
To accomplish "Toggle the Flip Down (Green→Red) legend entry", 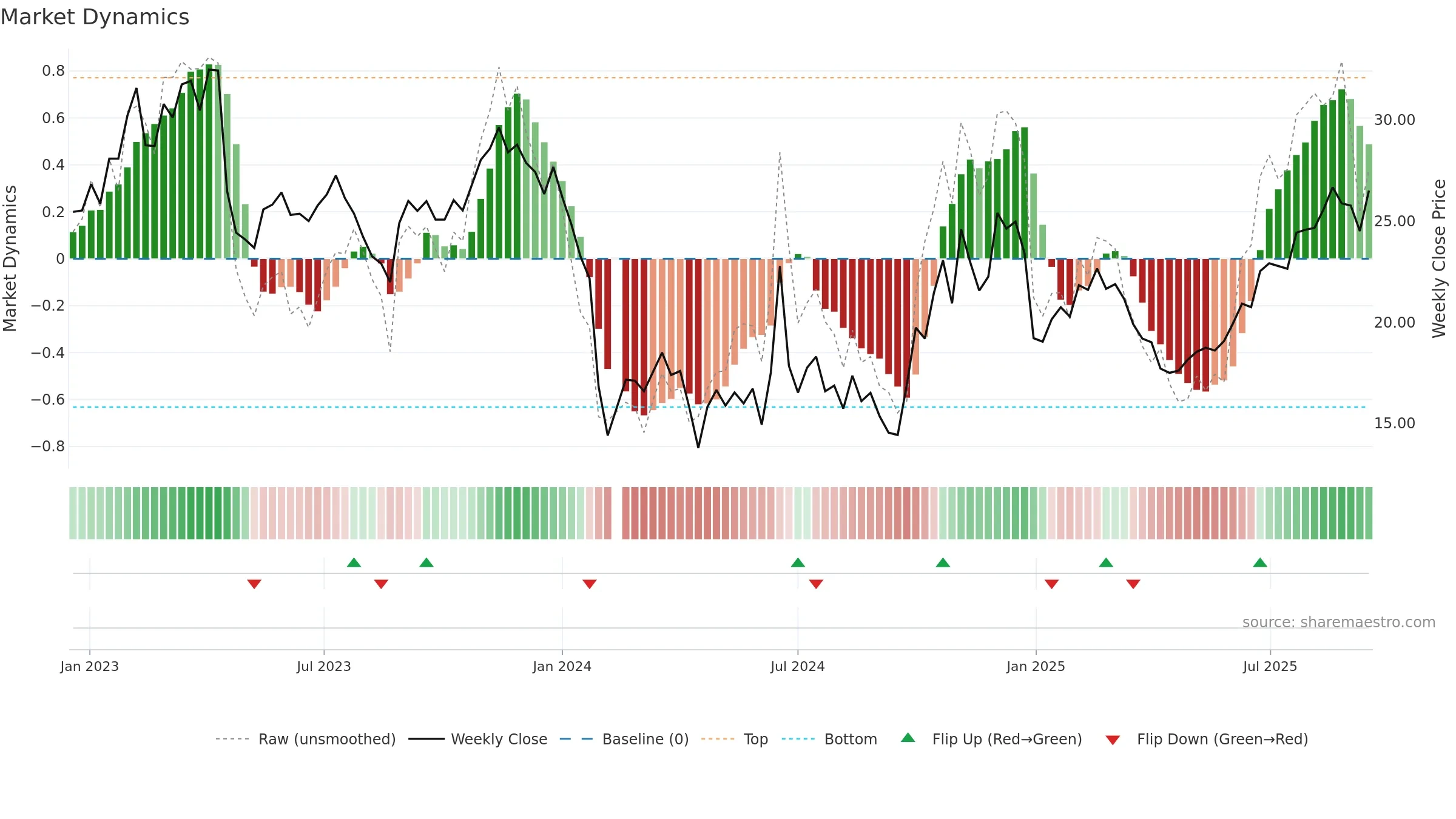I will (1207, 739).
